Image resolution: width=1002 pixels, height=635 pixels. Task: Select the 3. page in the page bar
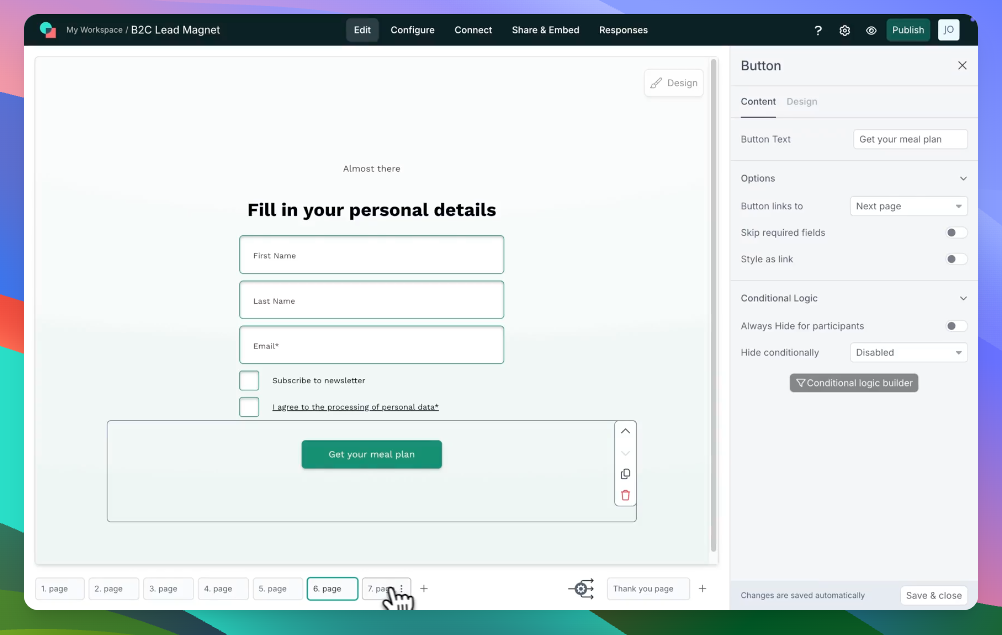167,588
